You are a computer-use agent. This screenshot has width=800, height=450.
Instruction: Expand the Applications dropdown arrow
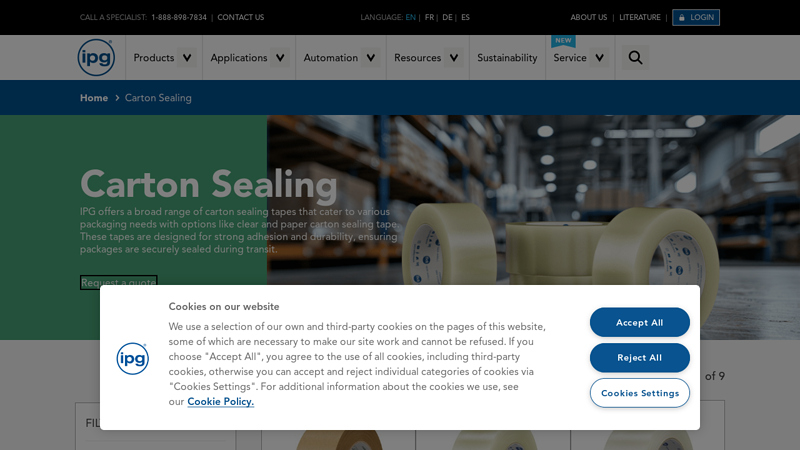click(x=280, y=58)
